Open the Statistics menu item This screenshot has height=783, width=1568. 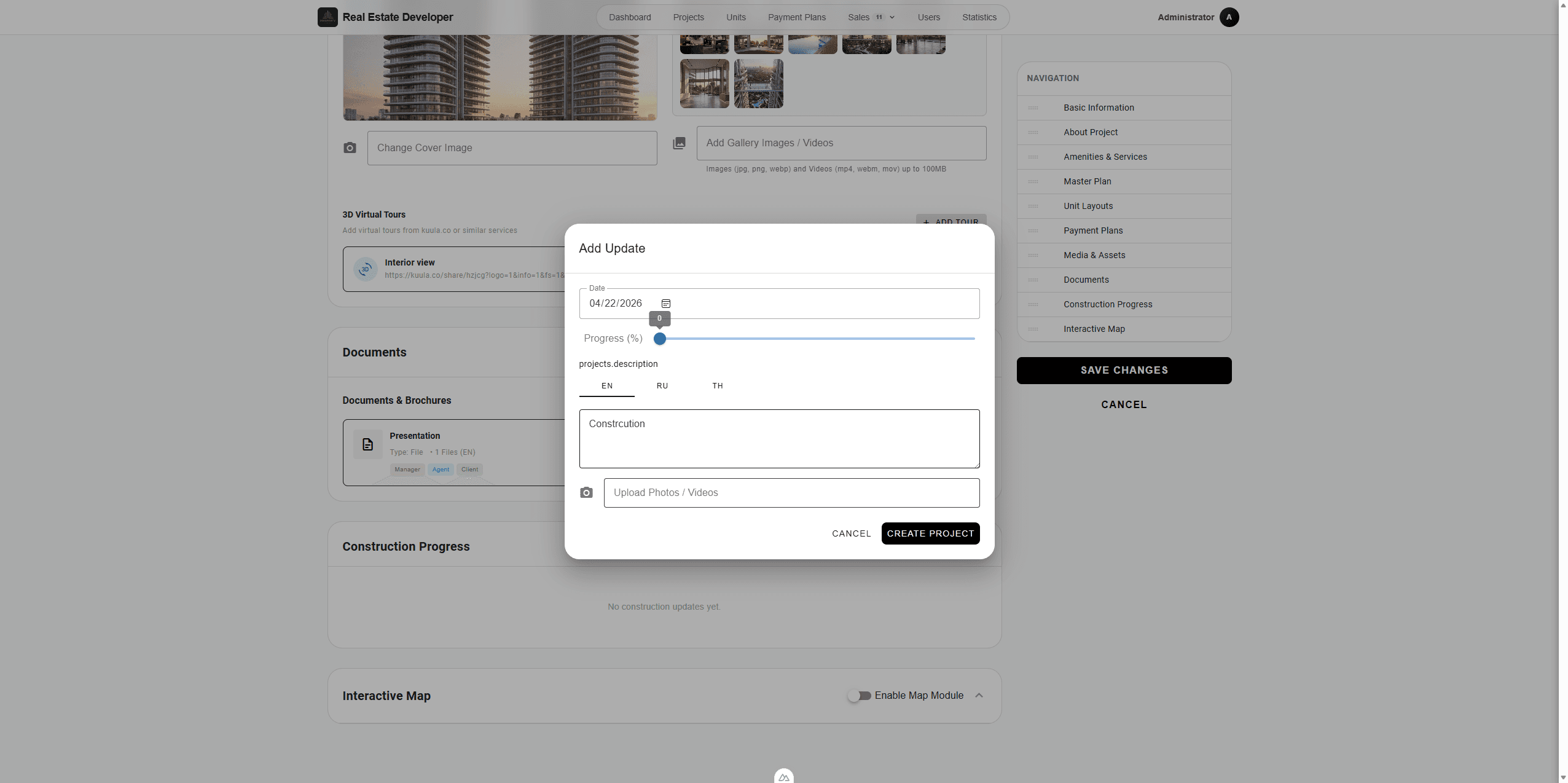[979, 17]
